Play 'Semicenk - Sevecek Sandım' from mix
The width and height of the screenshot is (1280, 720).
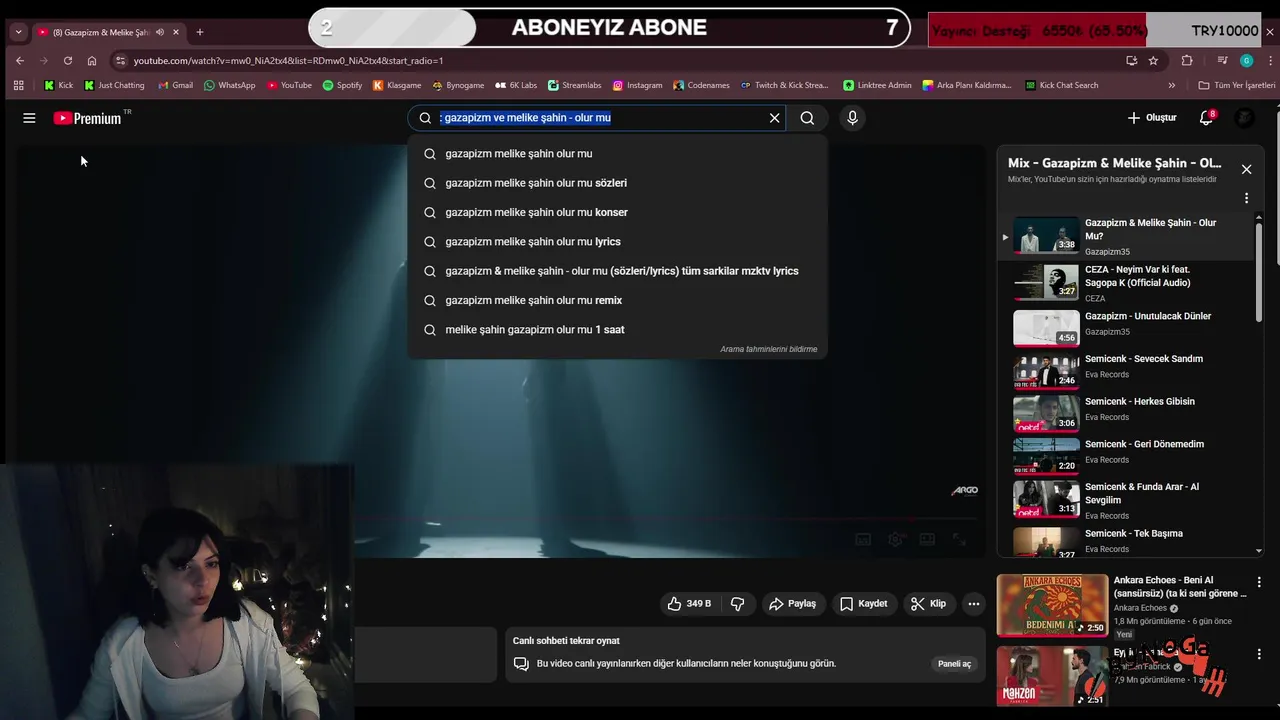(x=1125, y=369)
